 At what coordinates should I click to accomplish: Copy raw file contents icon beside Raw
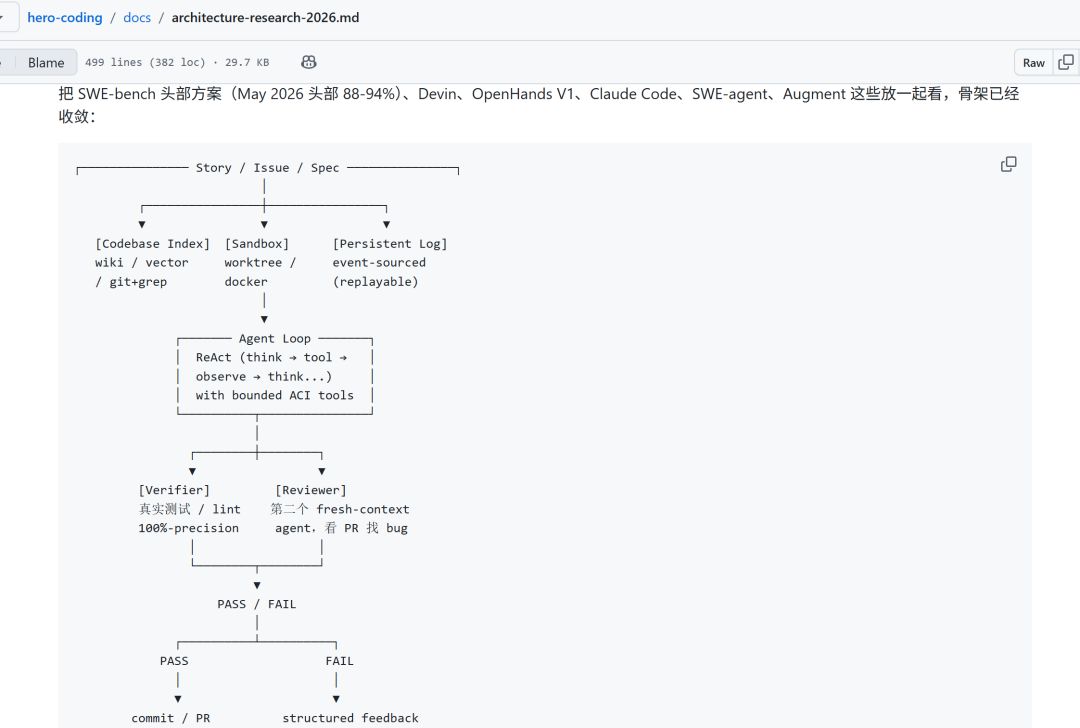pyautogui.click(x=1066, y=63)
